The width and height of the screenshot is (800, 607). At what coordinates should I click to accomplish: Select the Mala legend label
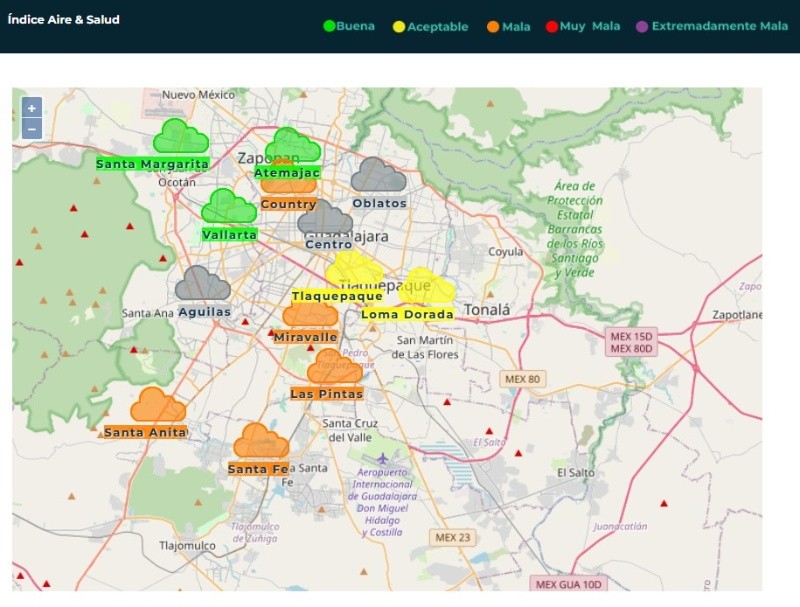(x=516, y=27)
